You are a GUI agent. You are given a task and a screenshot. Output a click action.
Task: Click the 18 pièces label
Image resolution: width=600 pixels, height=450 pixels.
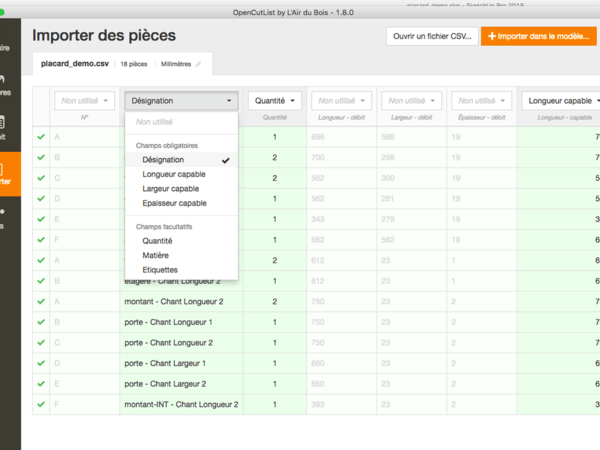tap(134, 64)
